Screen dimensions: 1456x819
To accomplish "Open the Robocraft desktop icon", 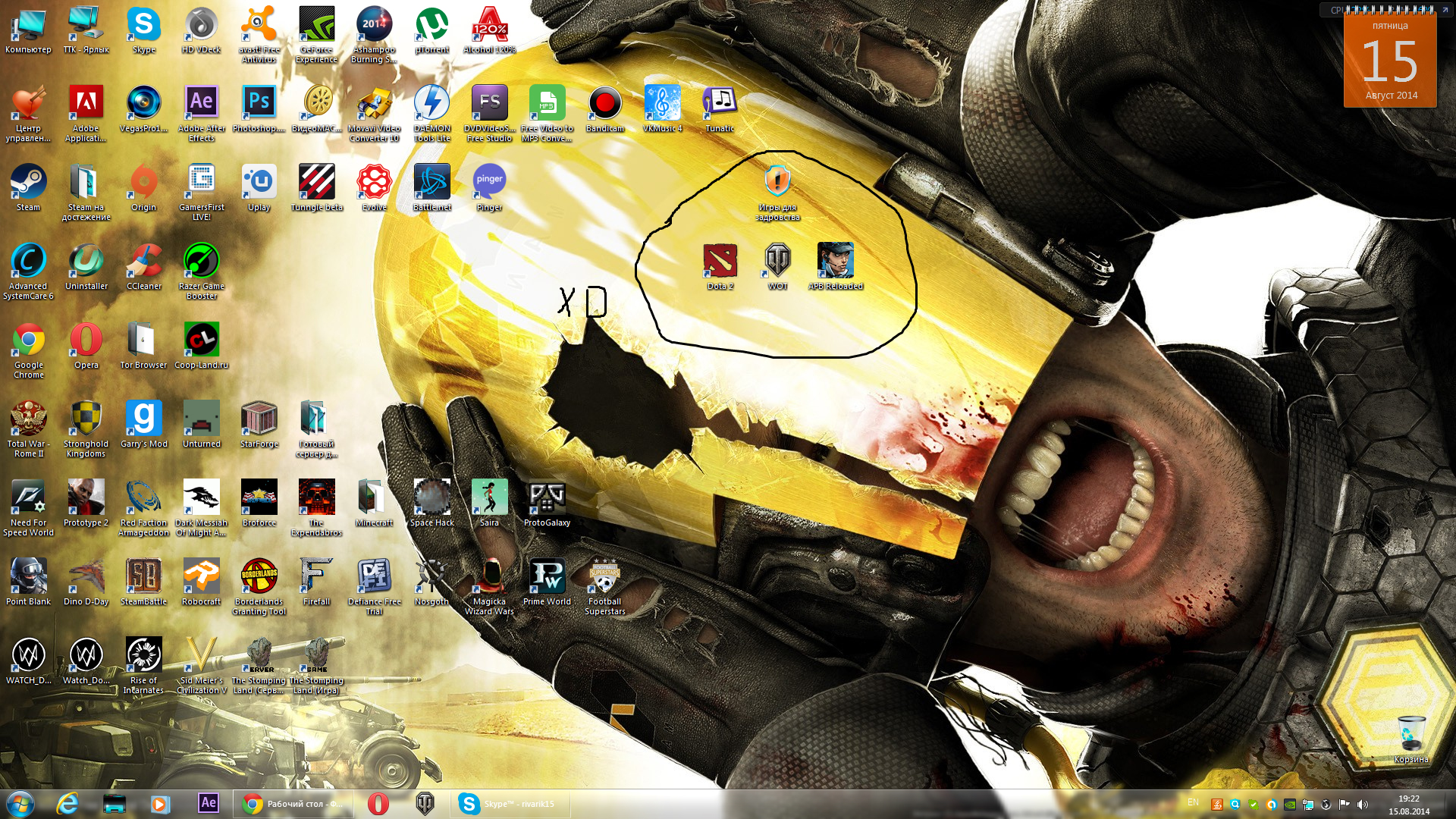I will (201, 582).
